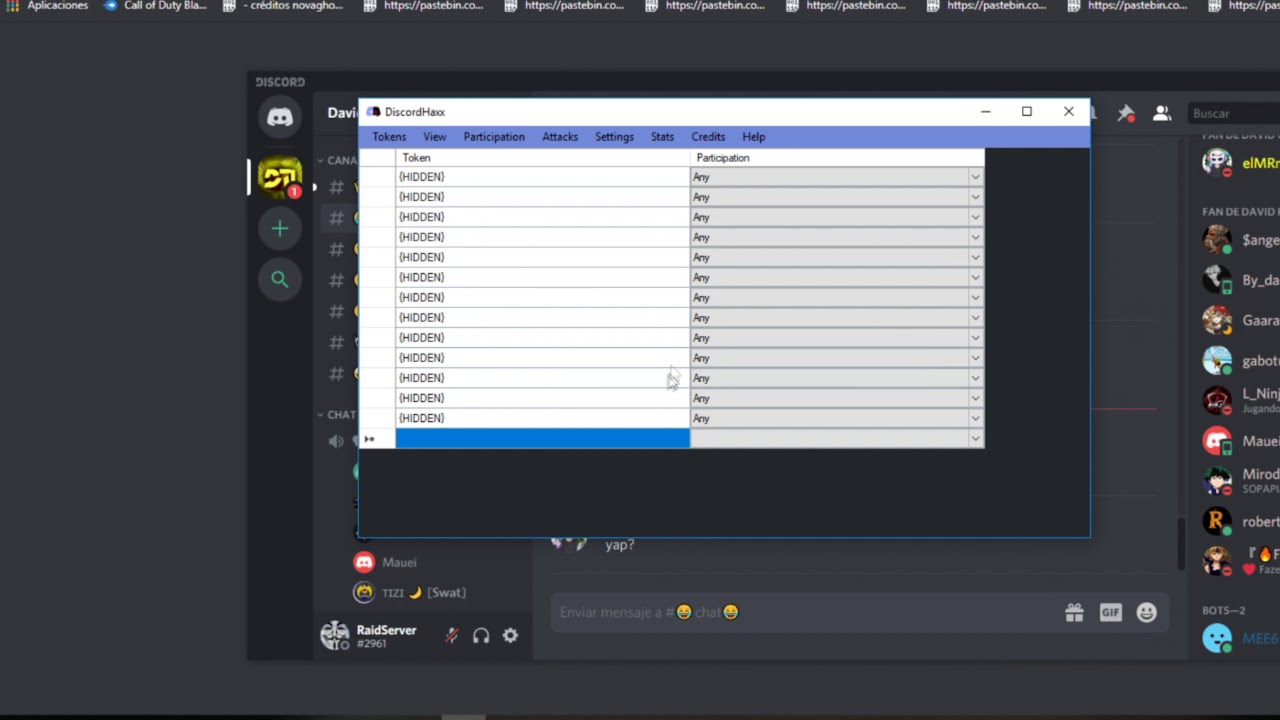Toggle the member list people icon
The height and width of the screenshot is (720, 1280).
point(1161,114)
